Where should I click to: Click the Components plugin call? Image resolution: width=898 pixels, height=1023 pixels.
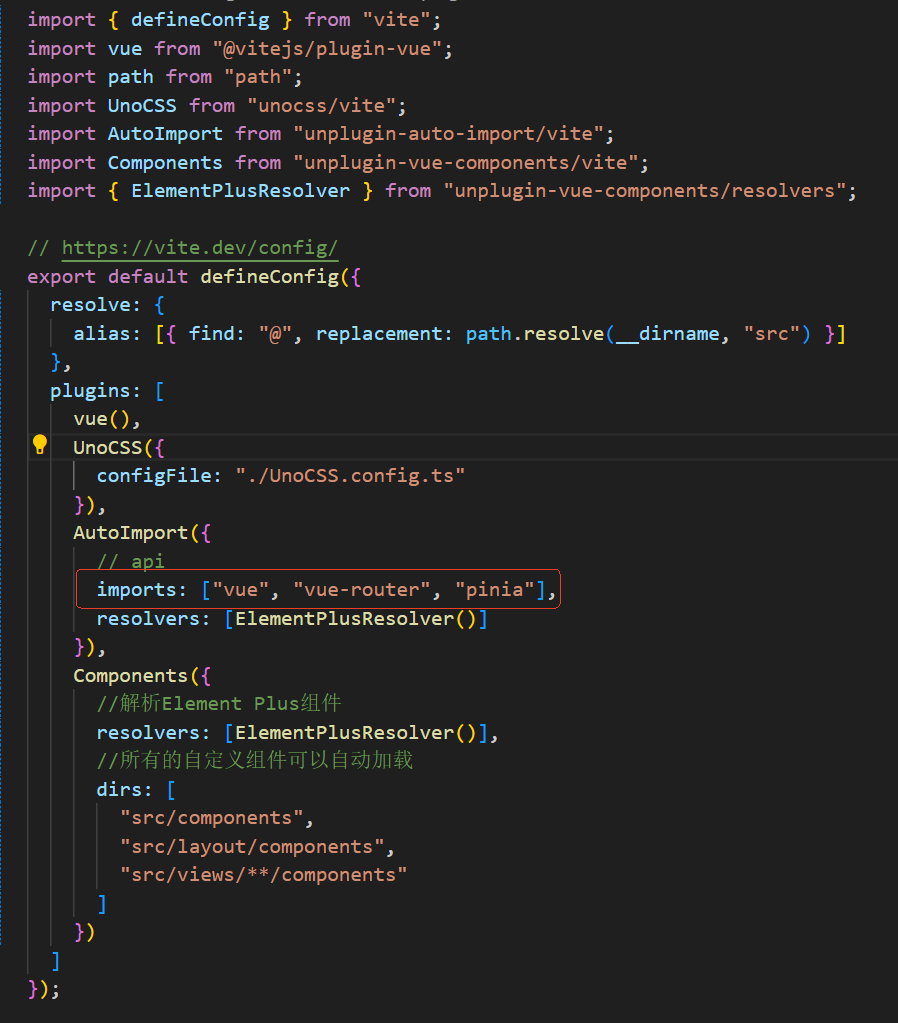131,675
